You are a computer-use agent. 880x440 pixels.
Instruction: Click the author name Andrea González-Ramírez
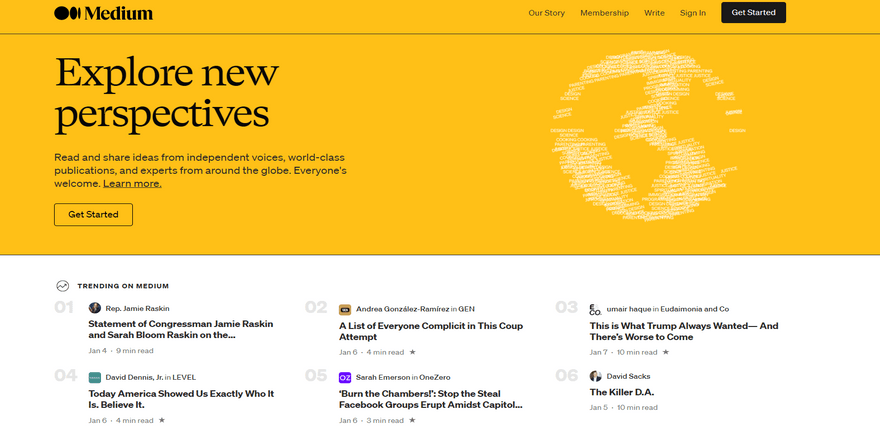coord(402,309)
